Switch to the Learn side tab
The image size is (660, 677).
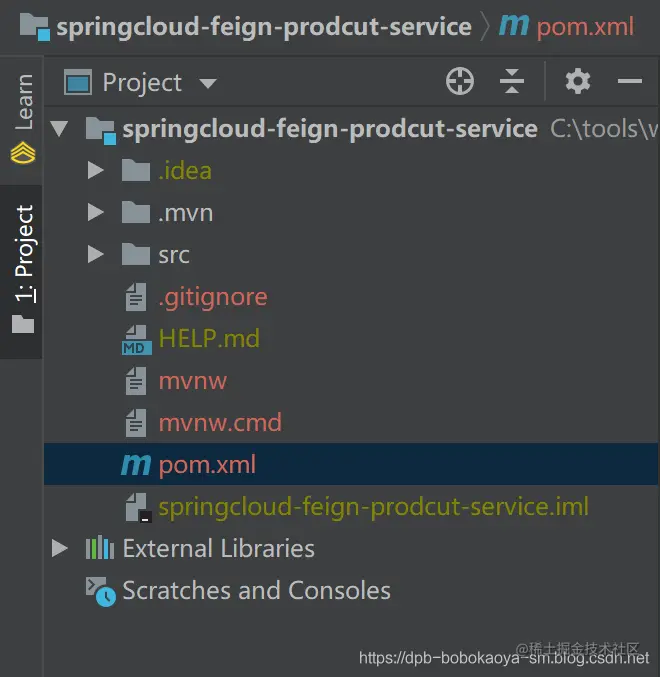(x=23, y=119)
